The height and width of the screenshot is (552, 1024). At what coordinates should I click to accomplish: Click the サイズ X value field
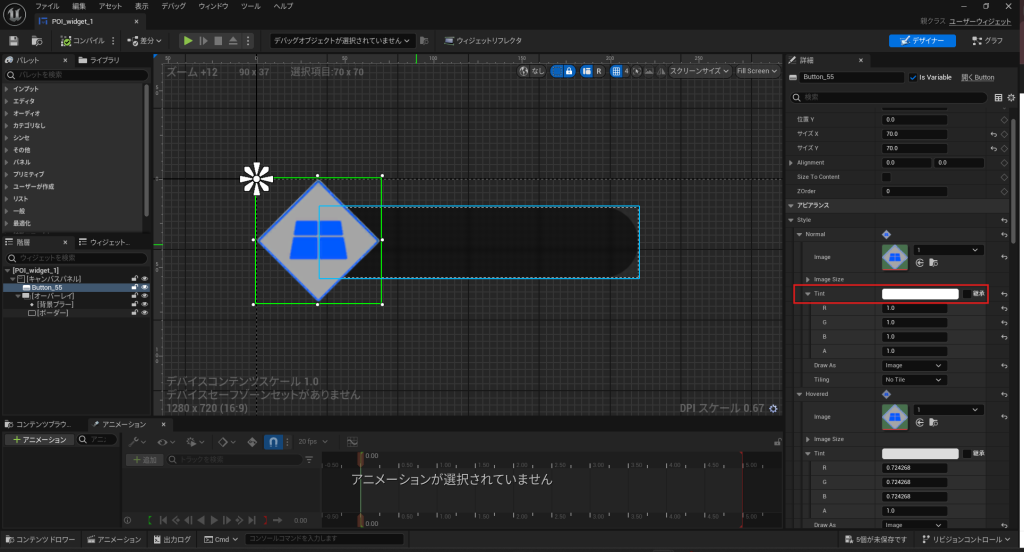pos(914,133)
